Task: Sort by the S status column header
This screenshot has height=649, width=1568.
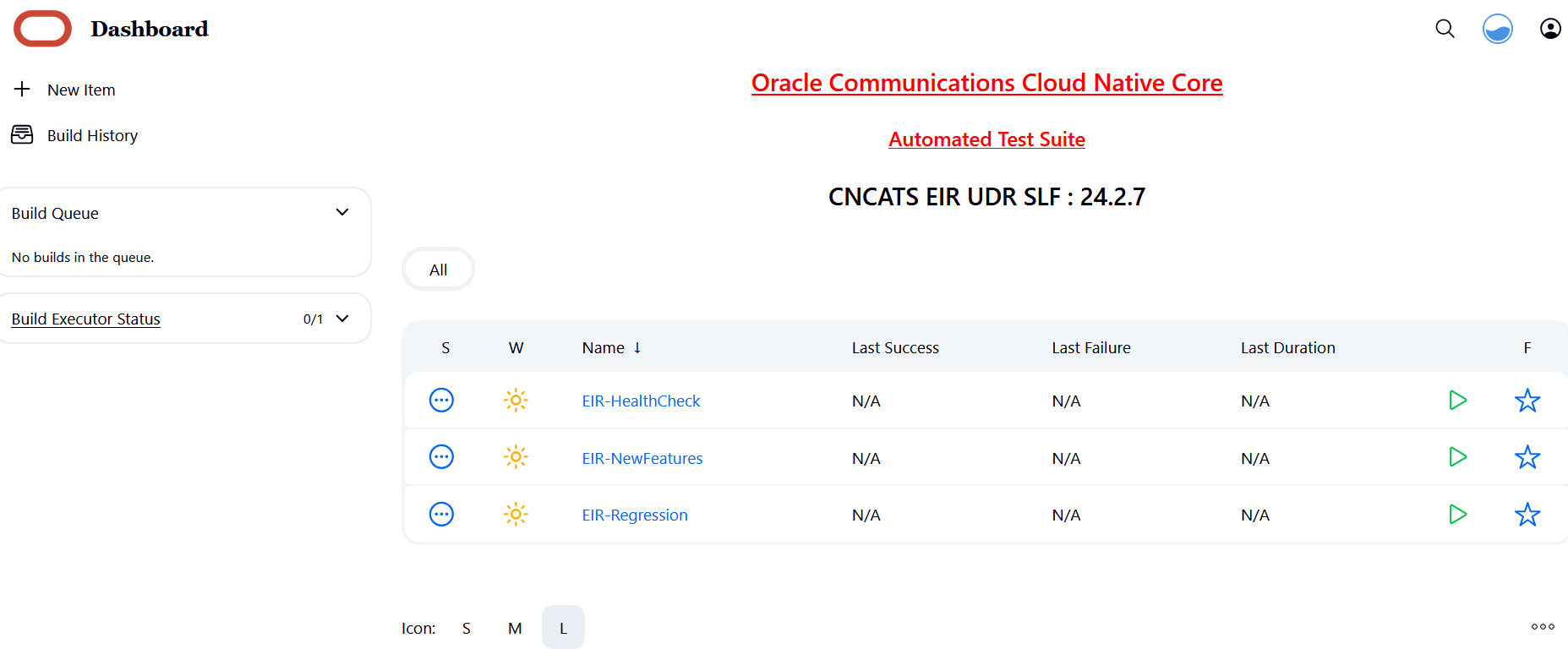Action: click(x=445, y=347)
